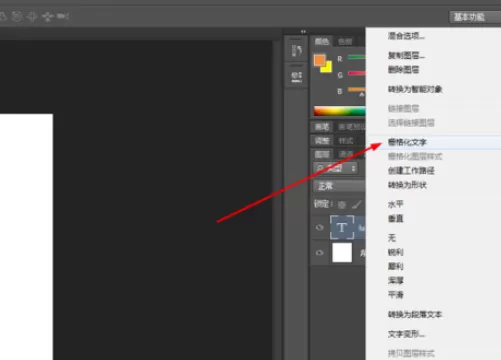
Task: Click the lock image pixels brush icon
Action: (357, 204)
